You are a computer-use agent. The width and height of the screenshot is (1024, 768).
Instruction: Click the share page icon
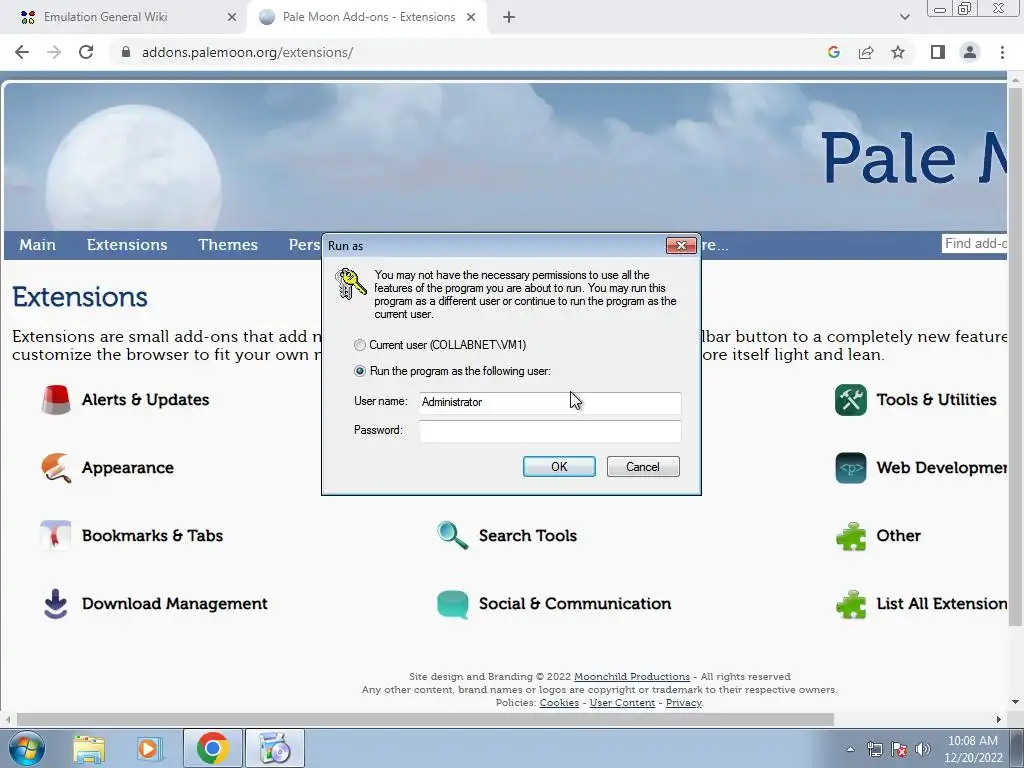(866, 52)
